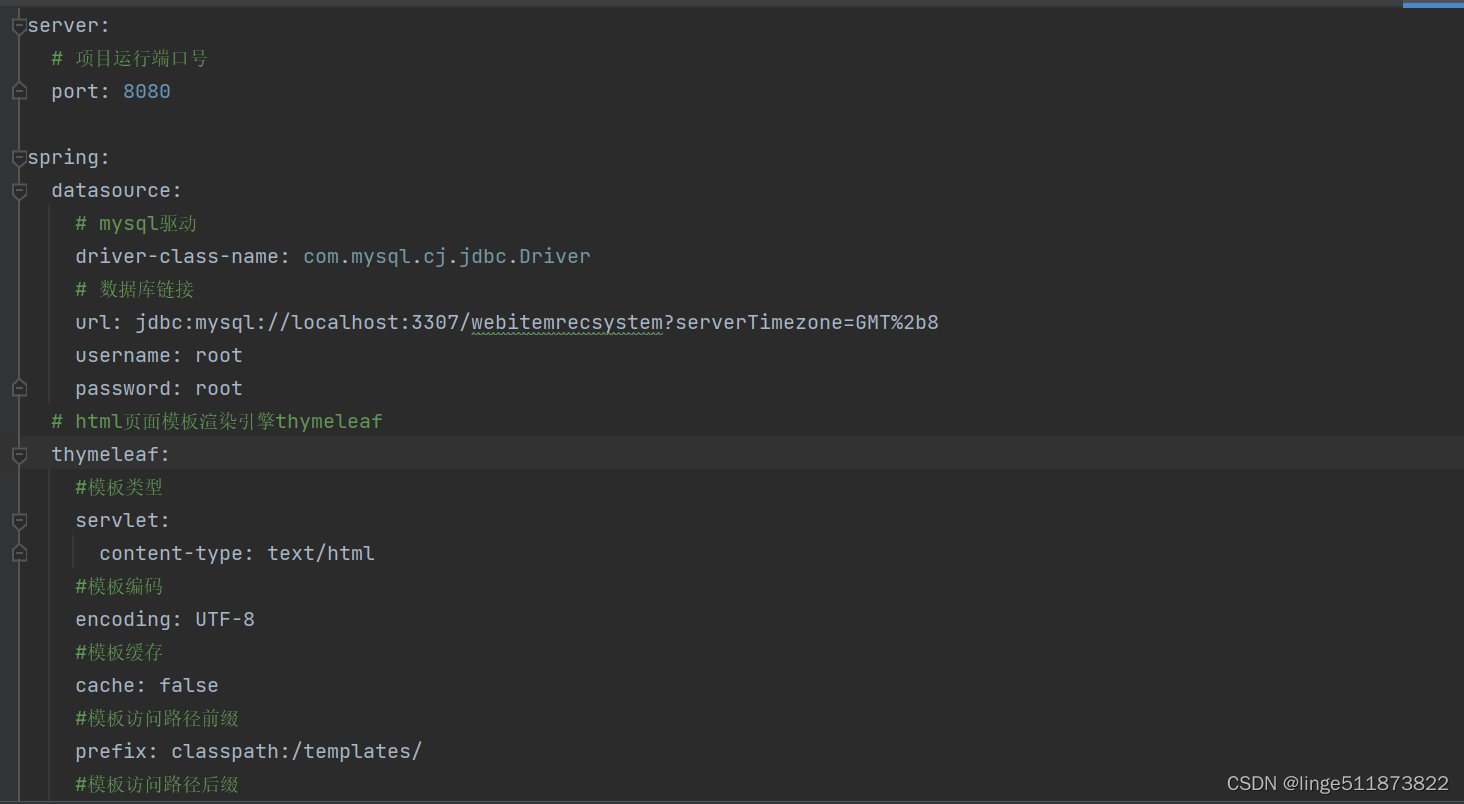The image size is (1464, 804).
Task: Click the fold-end marker beside port: 8080
Action: click(x=18, y=91)
